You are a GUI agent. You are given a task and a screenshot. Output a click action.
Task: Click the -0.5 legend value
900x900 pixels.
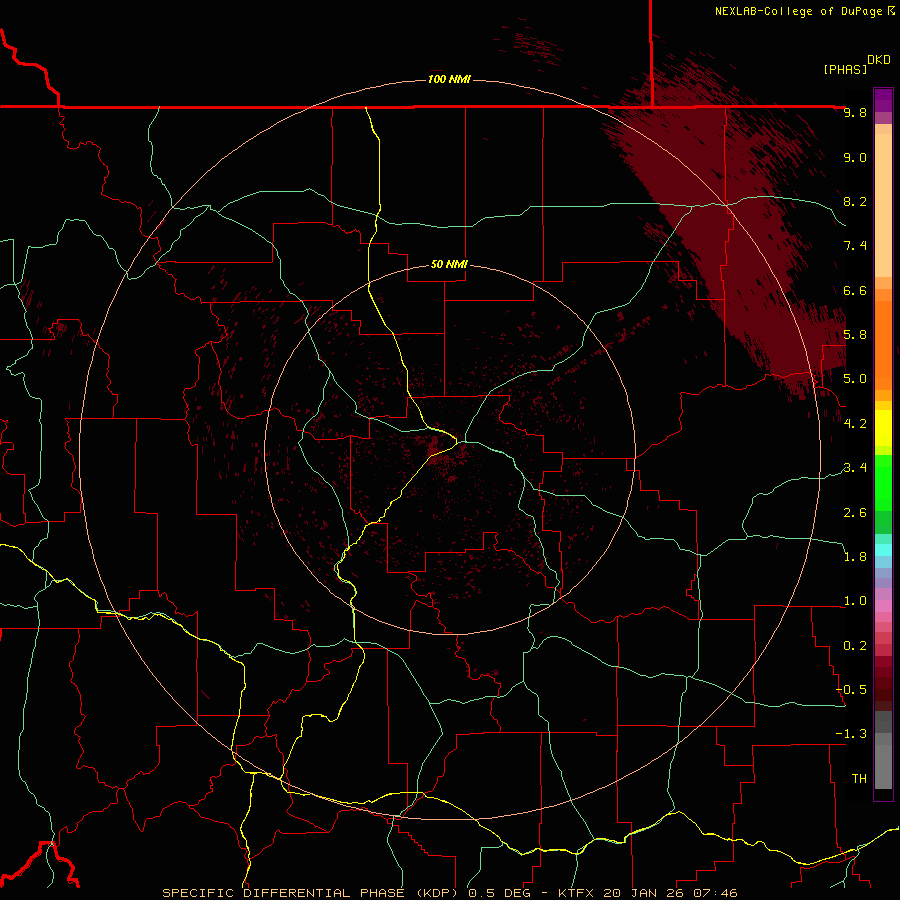pyautogui.click(x=851, y=690)
